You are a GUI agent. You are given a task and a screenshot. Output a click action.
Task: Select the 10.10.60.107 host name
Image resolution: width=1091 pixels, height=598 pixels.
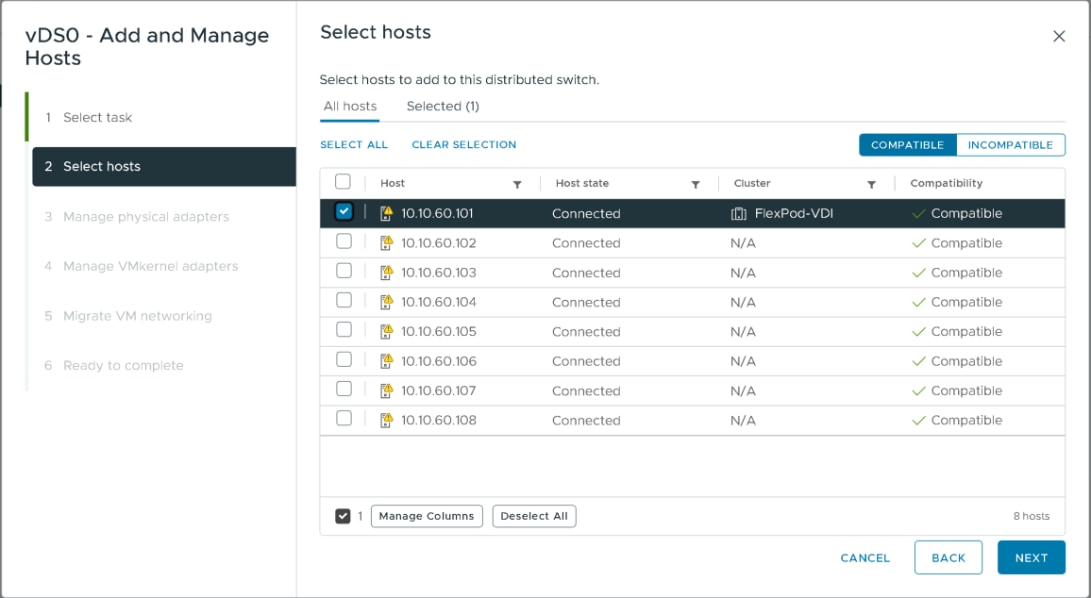[x=438, y=391]
